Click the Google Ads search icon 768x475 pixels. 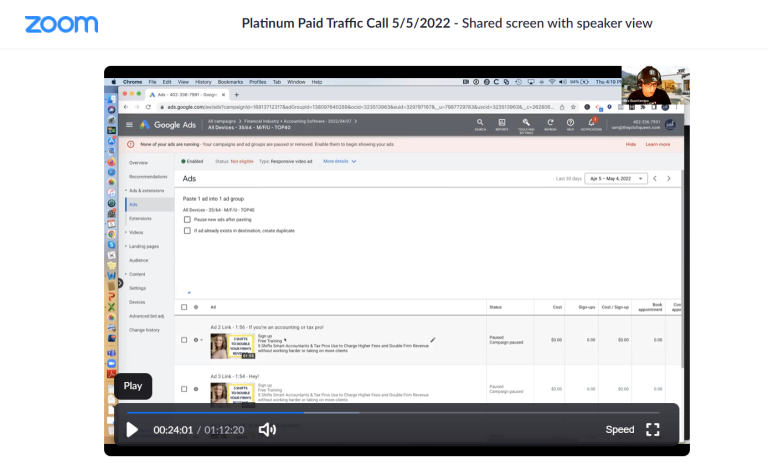pyautogui.click(x=480, y=123)
